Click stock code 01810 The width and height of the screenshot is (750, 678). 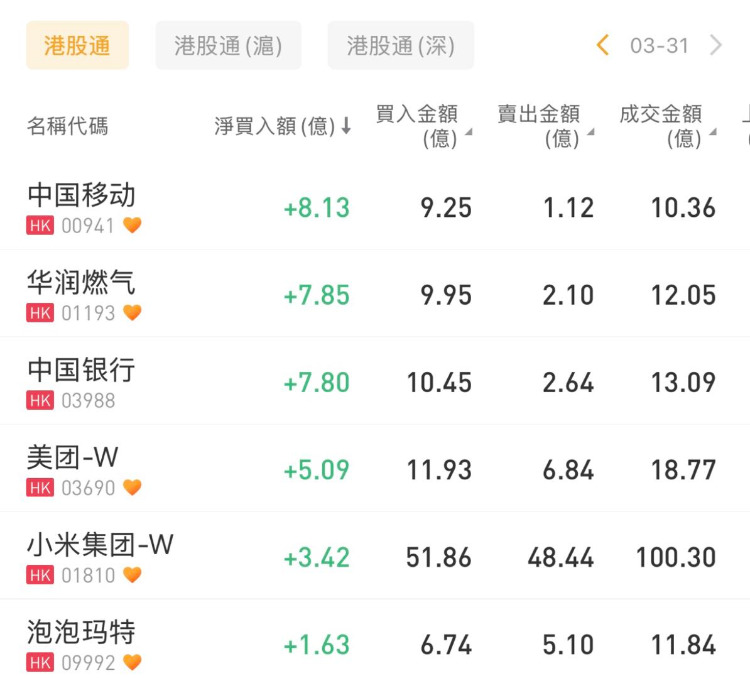88,576
